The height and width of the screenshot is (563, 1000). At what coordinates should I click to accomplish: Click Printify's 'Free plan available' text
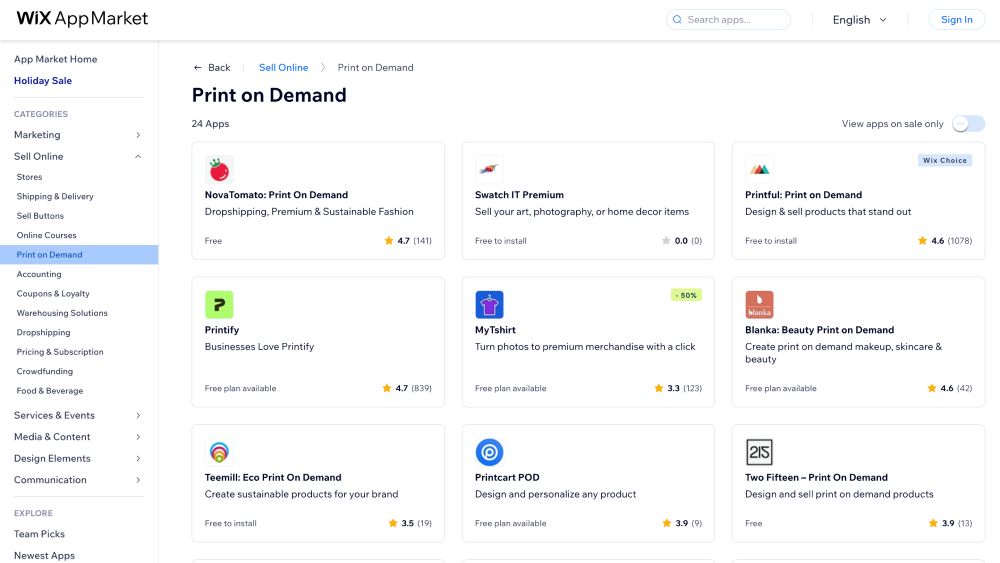pyautogui.click(x=240, y=388)
